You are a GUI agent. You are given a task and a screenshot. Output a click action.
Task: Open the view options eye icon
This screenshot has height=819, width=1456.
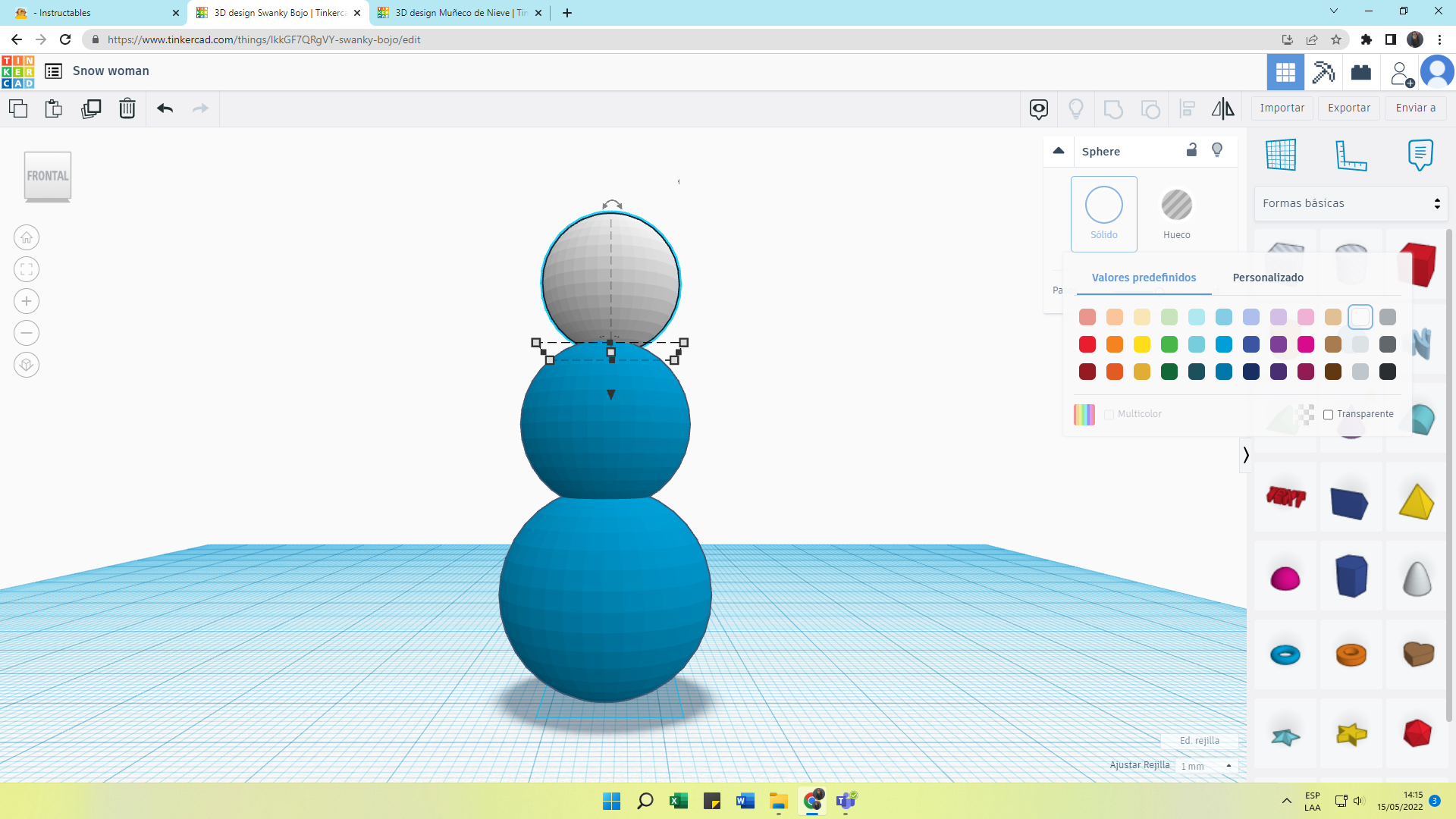click(x=1039, y=108)
